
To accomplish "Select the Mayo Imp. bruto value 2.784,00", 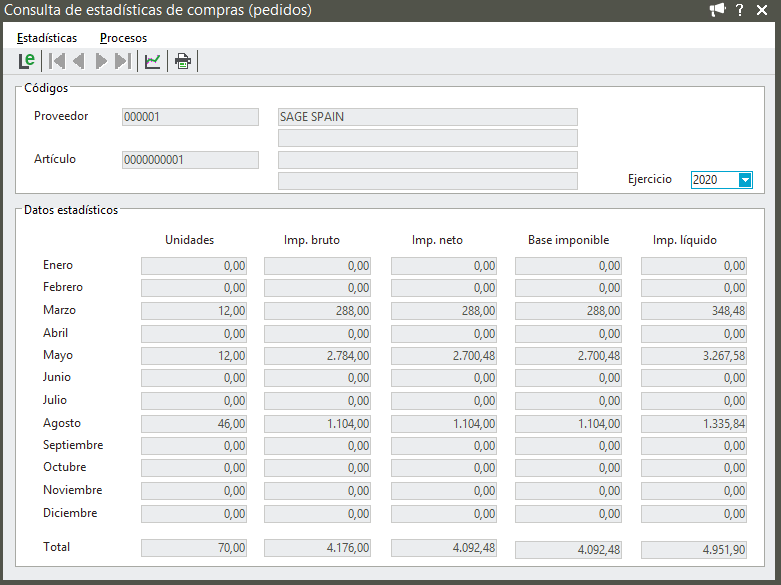I will point(317,356).
